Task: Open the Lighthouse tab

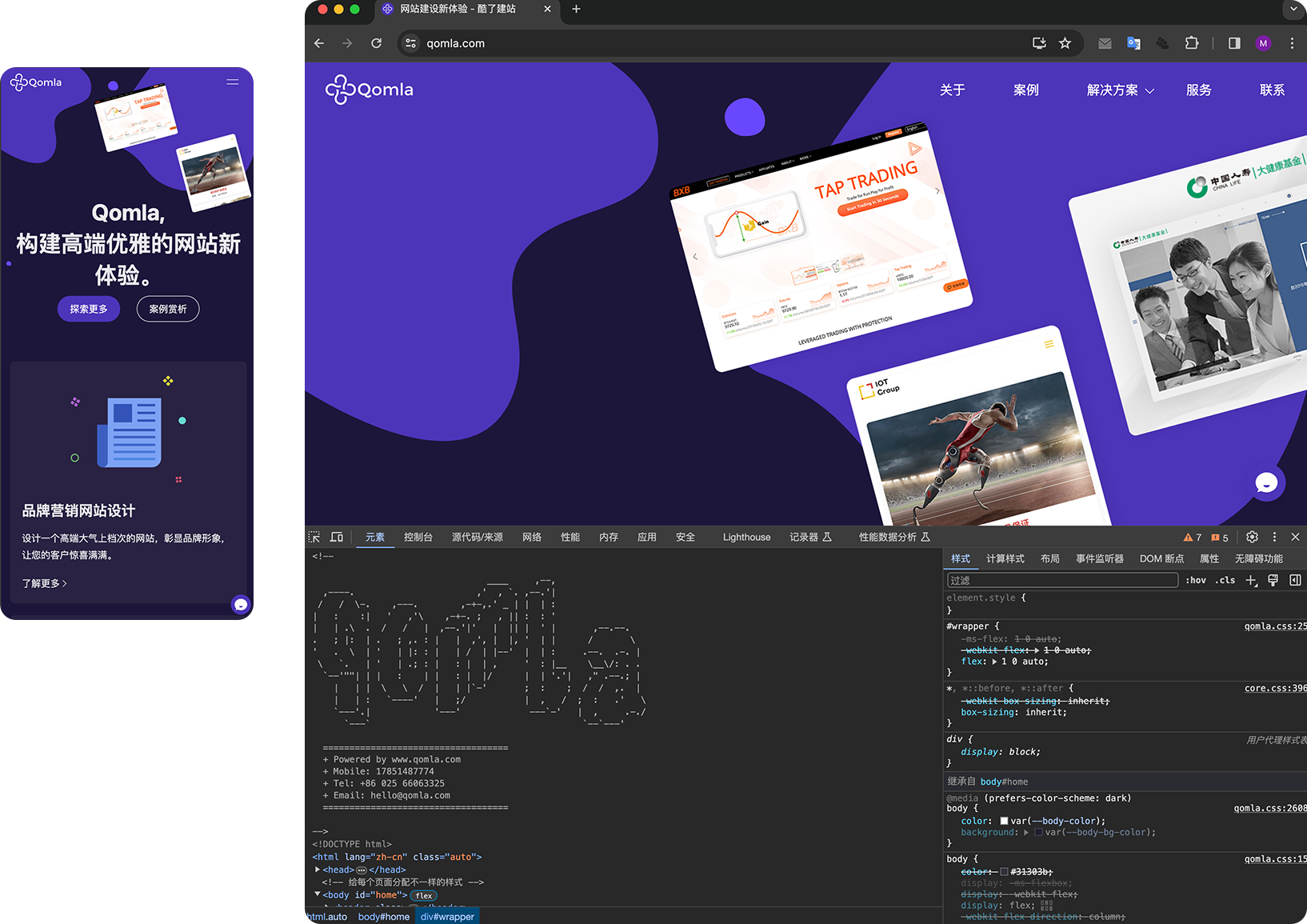Action: coord(746,537)
